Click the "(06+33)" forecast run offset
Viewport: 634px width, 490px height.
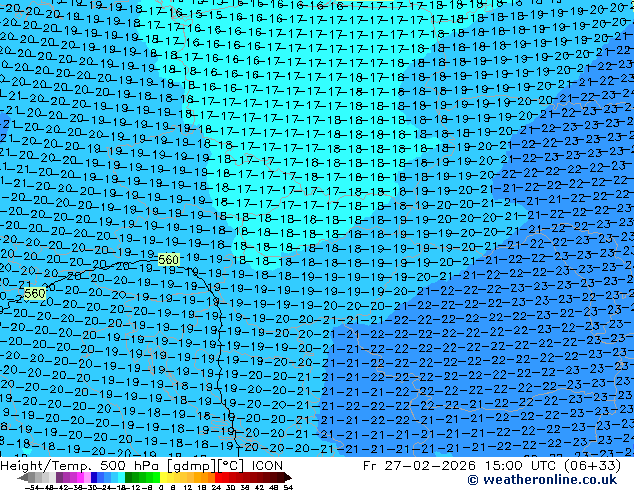[592, 466]
